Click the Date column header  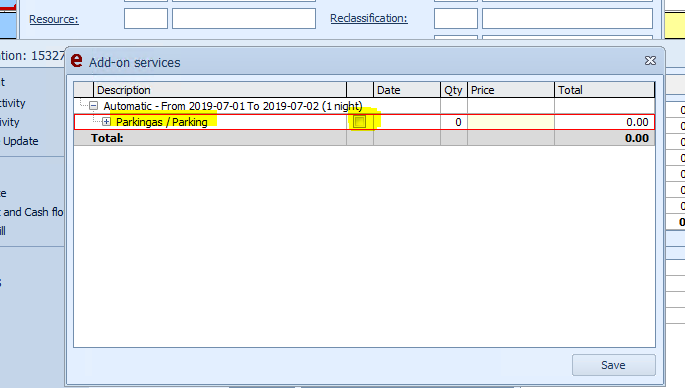point(407,90)
